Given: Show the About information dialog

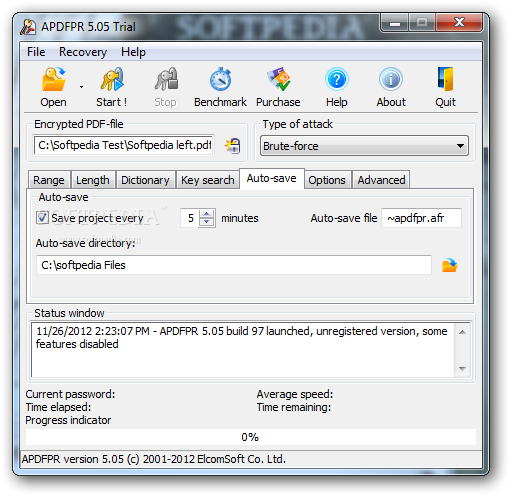Looking at the screenshot, I should tap(391, 87).
